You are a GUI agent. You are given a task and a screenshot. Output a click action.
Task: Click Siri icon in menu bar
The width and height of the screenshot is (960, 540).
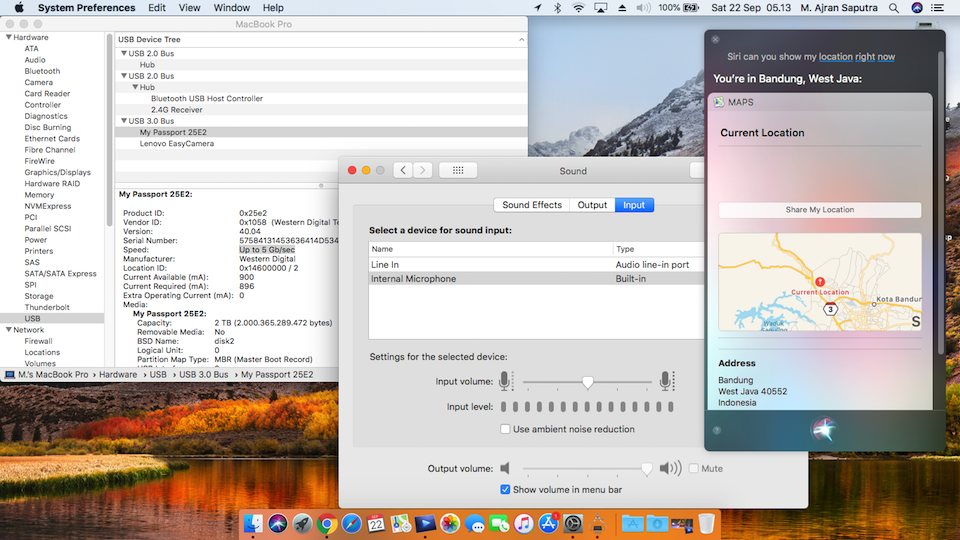pyautogui.click(x=917, y=8)
